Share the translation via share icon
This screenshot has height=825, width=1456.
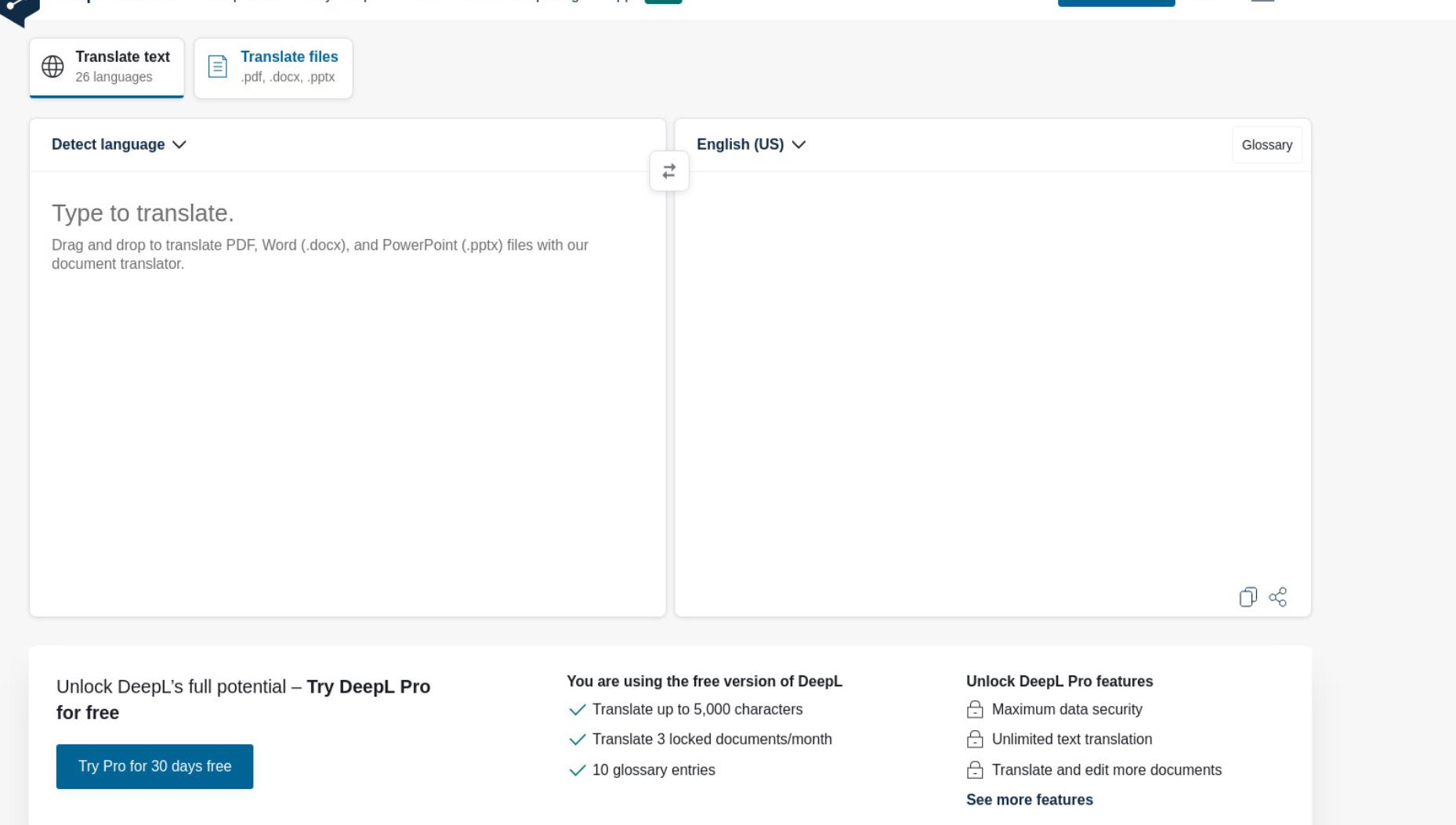click(x=1278, y=597)
